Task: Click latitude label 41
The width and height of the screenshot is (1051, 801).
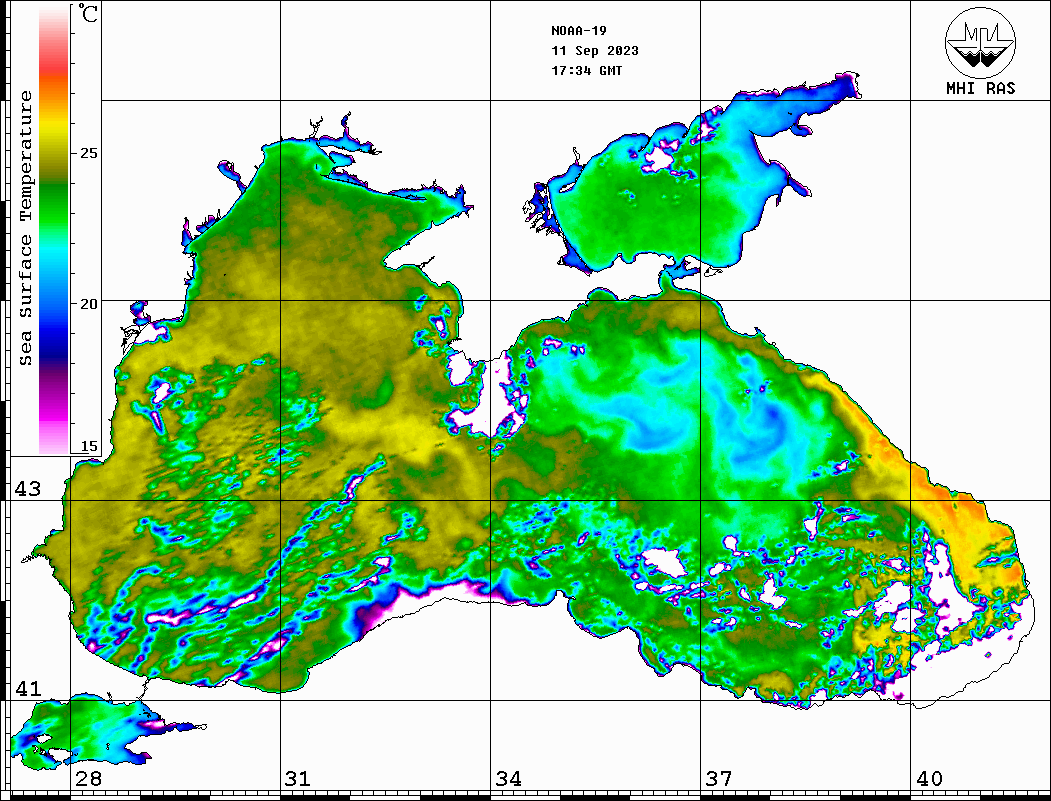Action: pos(28,688)
